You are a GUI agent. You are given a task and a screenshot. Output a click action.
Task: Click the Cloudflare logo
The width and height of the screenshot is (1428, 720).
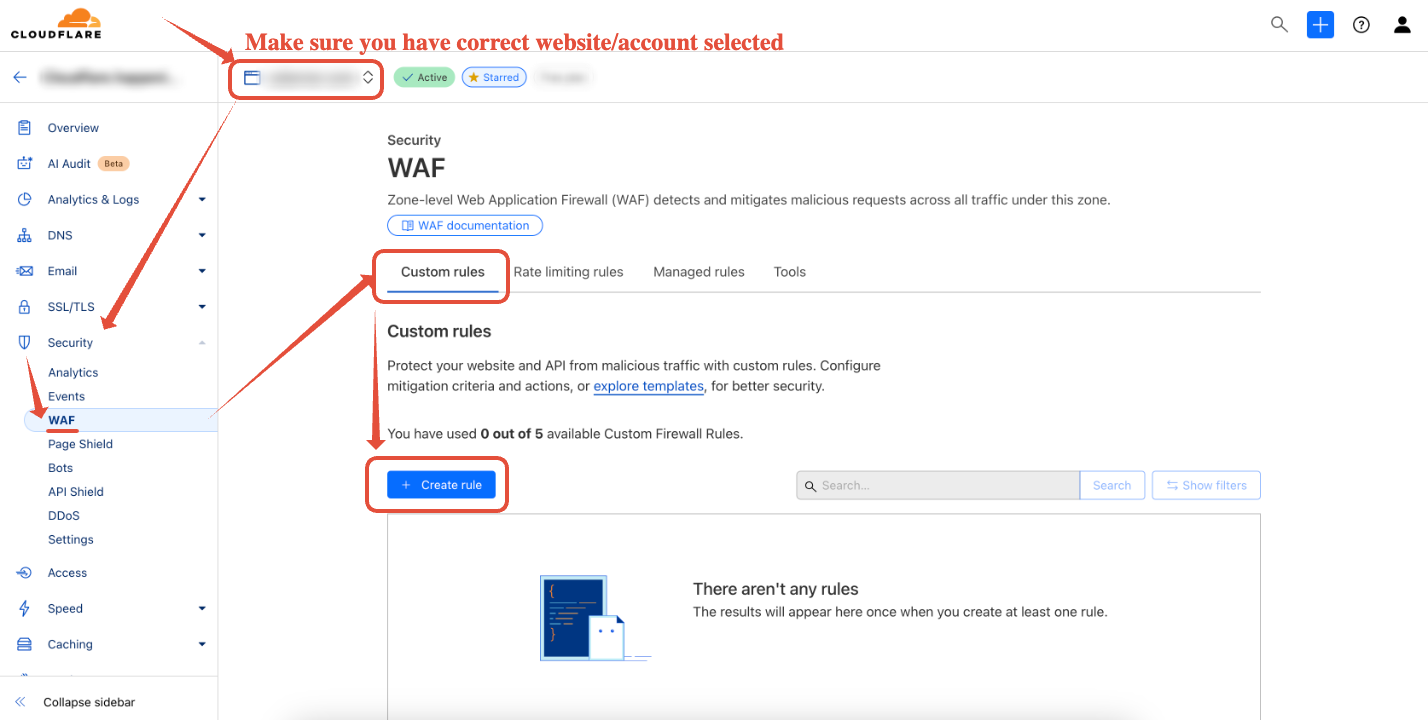pyautogui.click(x=56, y=25)
